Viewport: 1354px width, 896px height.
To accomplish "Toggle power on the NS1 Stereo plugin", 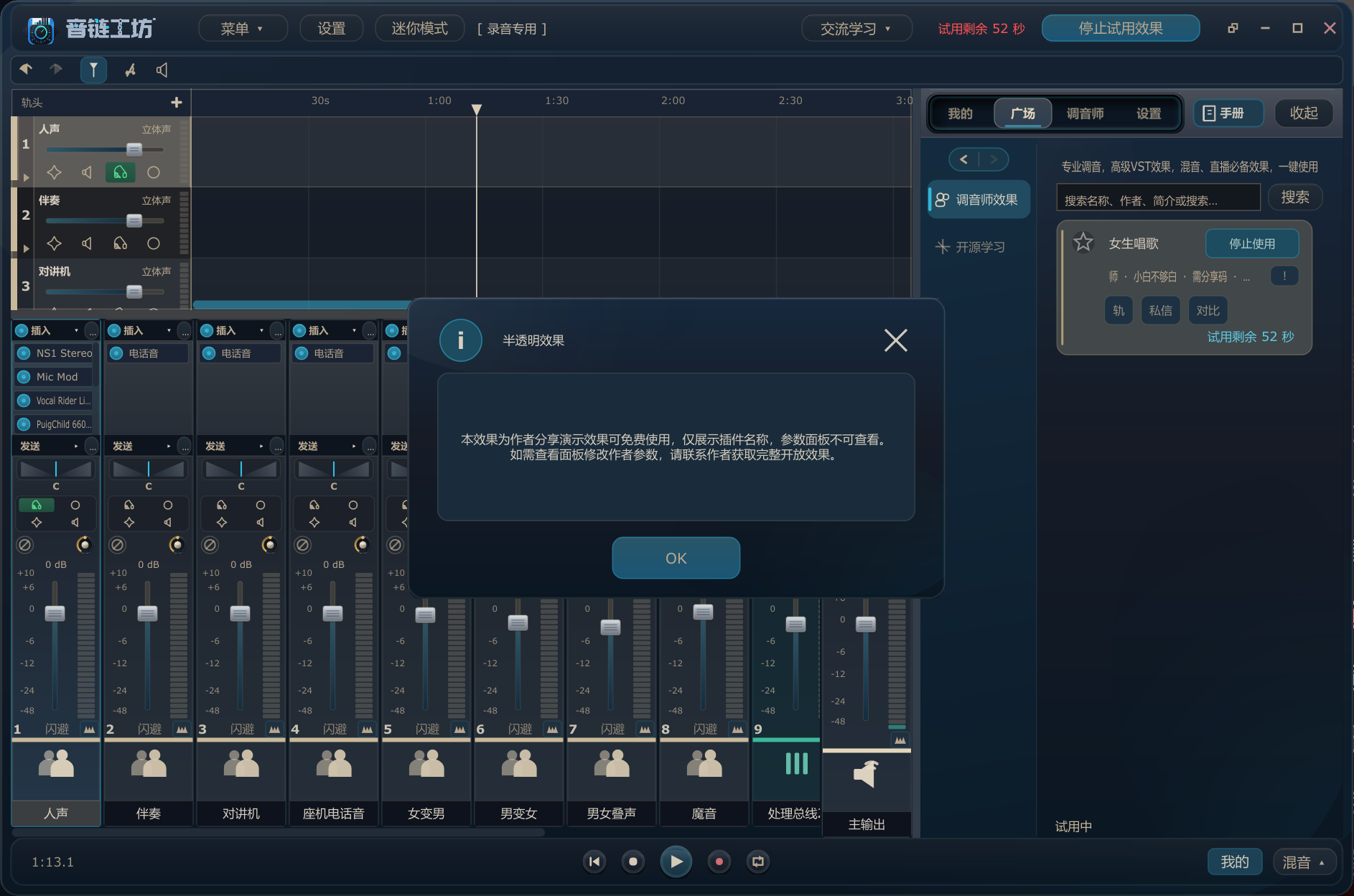I will pyautogui.click(x=24, y=353).
